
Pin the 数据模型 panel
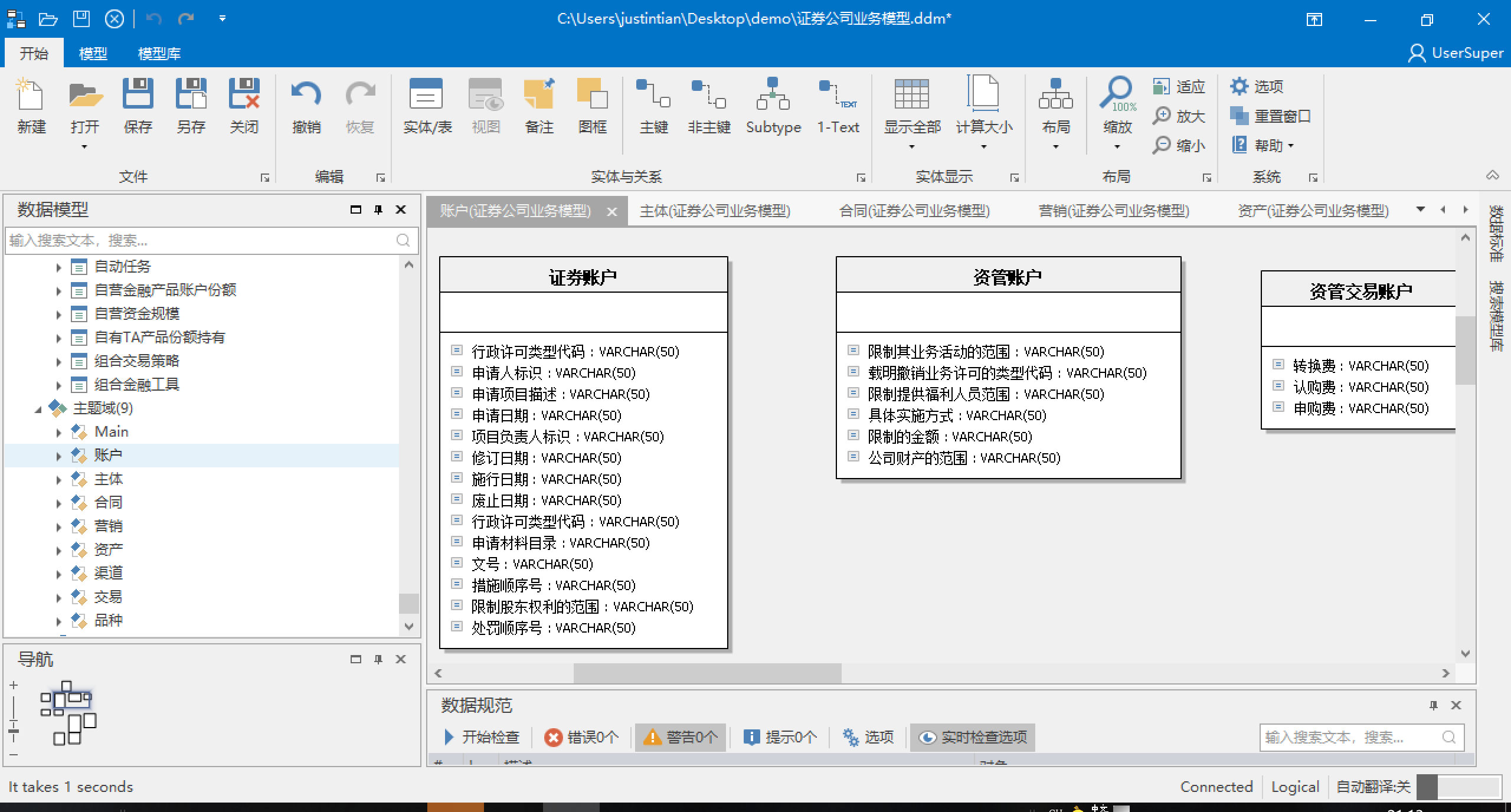(378, 209)
